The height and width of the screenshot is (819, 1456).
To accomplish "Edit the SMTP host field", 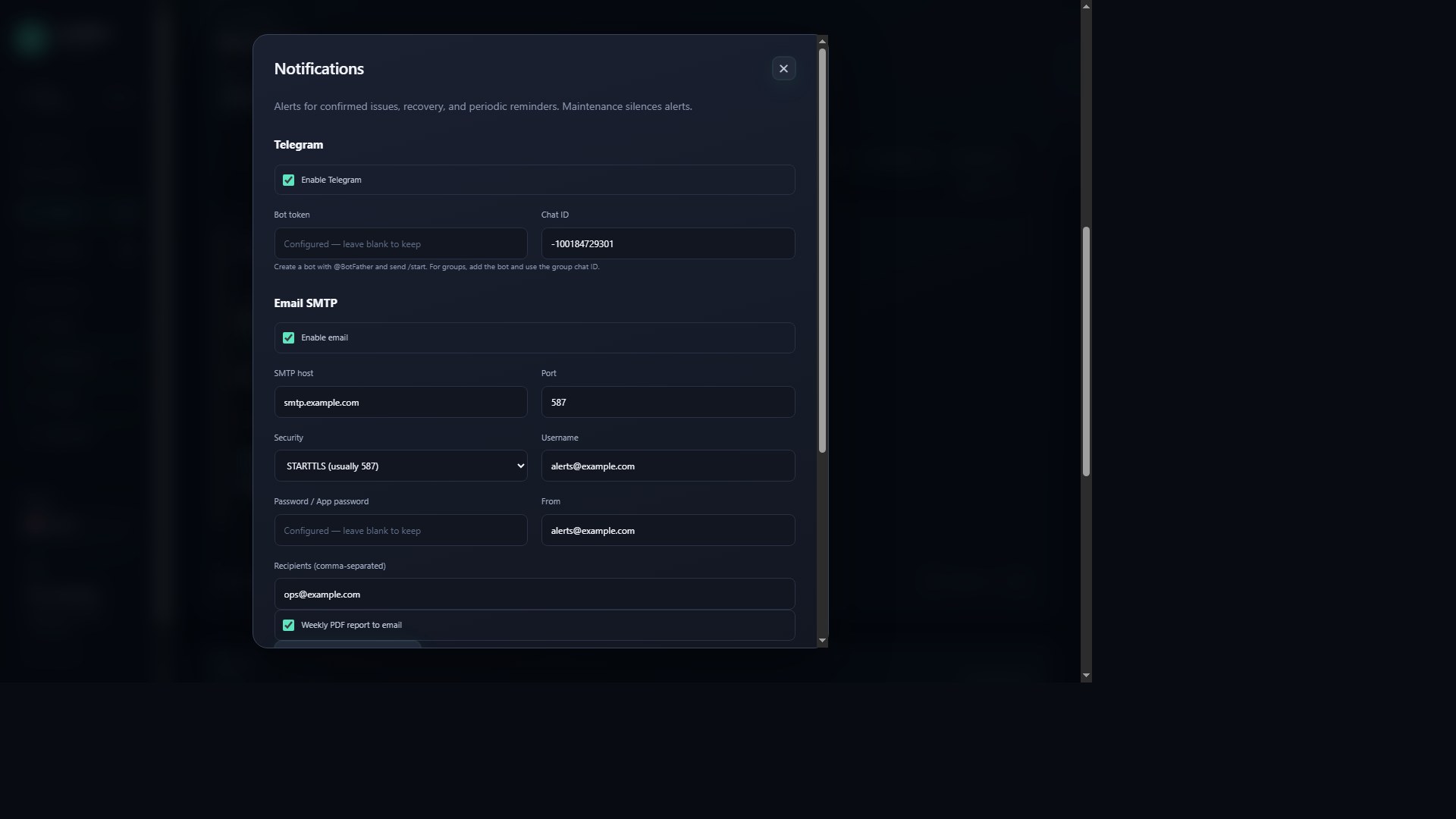I will (400, 402).
